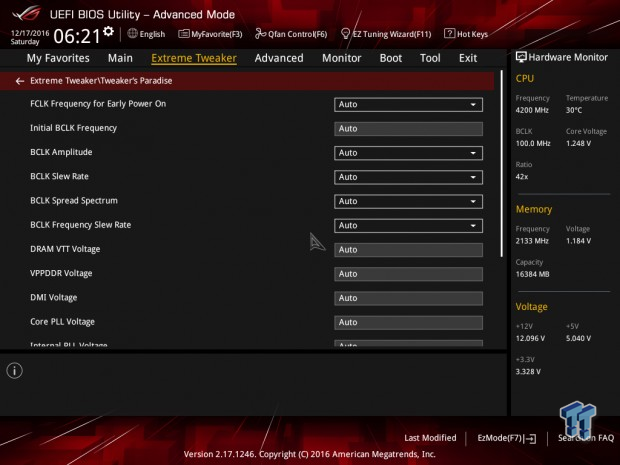Image resolution: width=620 pixels, height=465 pixels.
Task: Start EZ Tuning Wizard(F11)
Action: pyautogui.click(x=386, y=34)
